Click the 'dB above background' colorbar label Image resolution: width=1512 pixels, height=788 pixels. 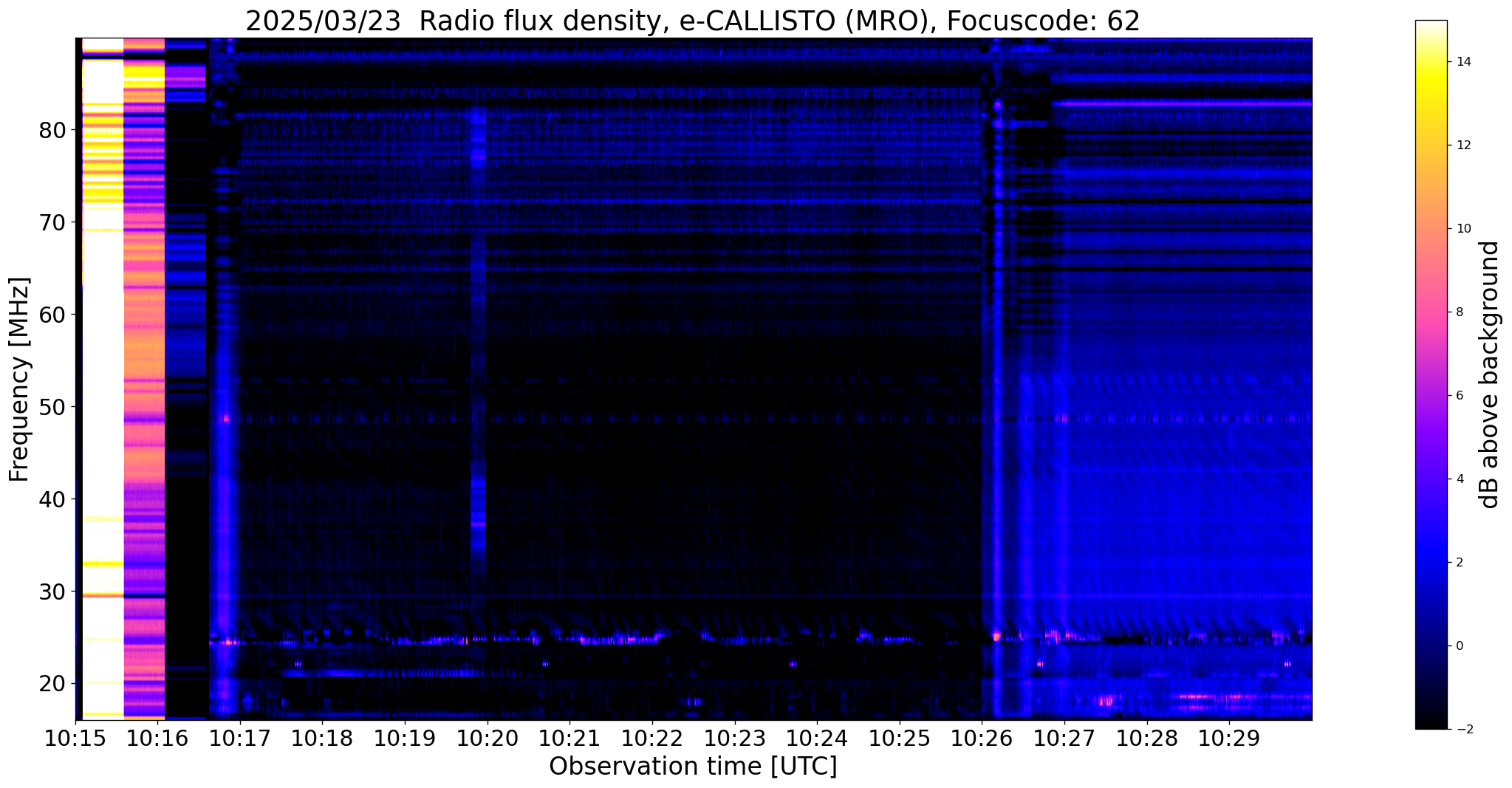[x=1491, y=374]
